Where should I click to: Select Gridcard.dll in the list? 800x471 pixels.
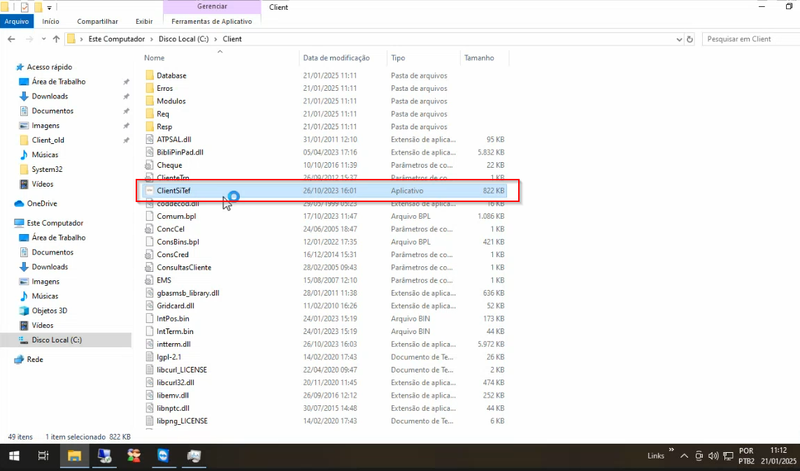point(176,306)
